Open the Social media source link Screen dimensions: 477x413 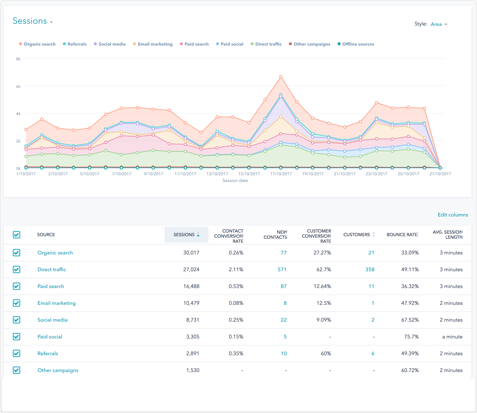point(52,320)
